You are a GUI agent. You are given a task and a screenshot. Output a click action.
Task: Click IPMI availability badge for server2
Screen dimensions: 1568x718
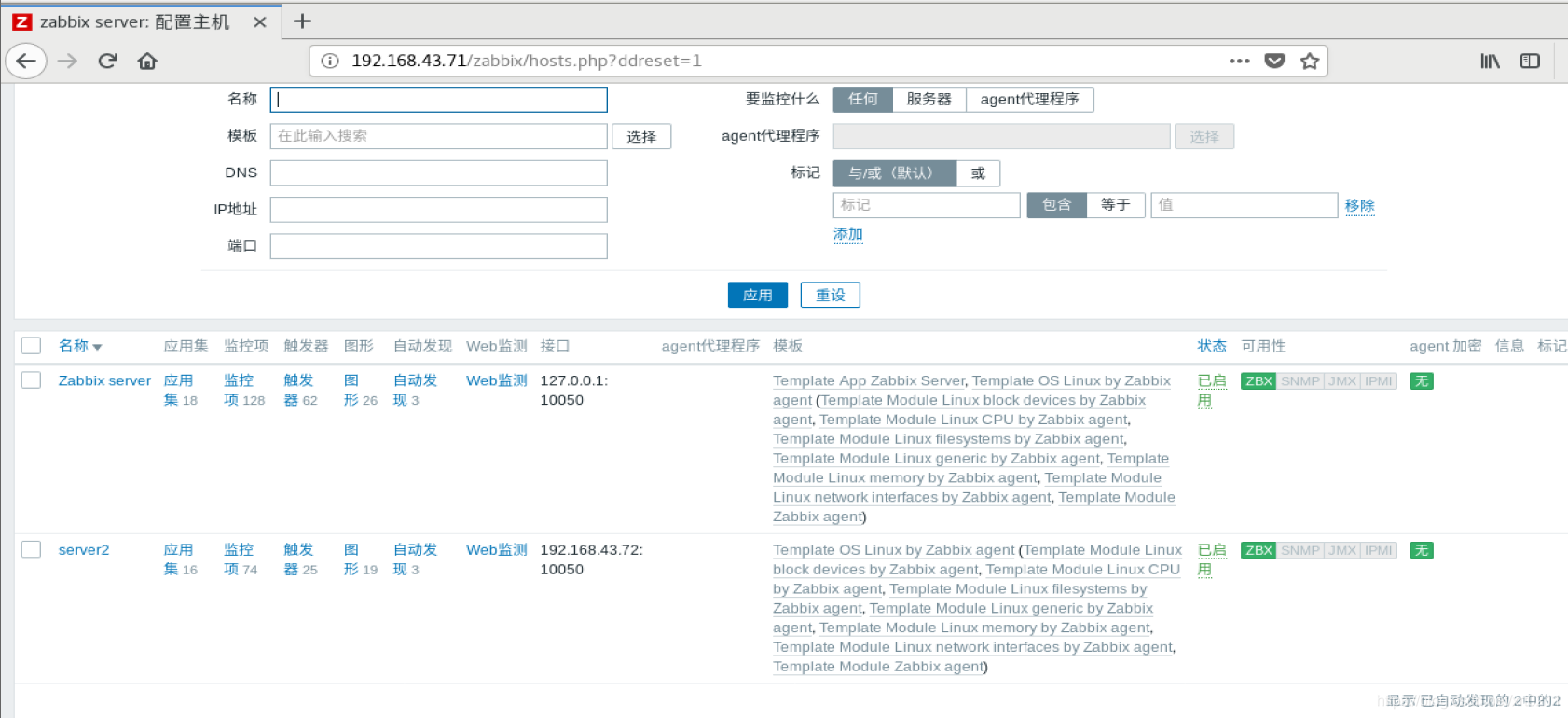tap(1378, 551)
